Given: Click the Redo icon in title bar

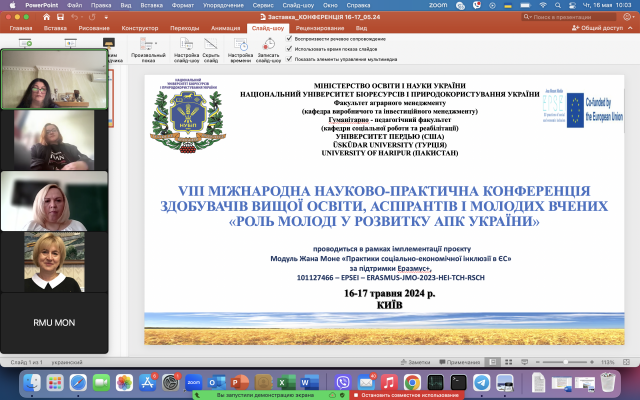Looking at the screenshot, I should coord(92,17).
